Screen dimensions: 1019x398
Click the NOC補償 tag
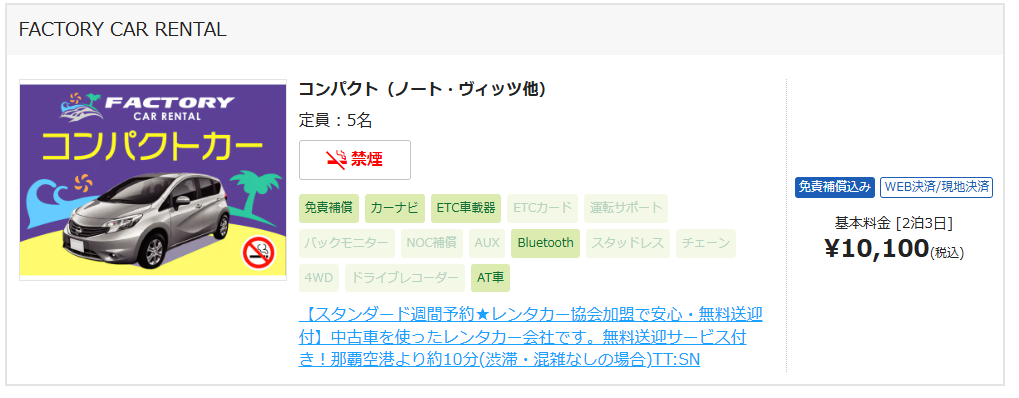click(432, 243)
